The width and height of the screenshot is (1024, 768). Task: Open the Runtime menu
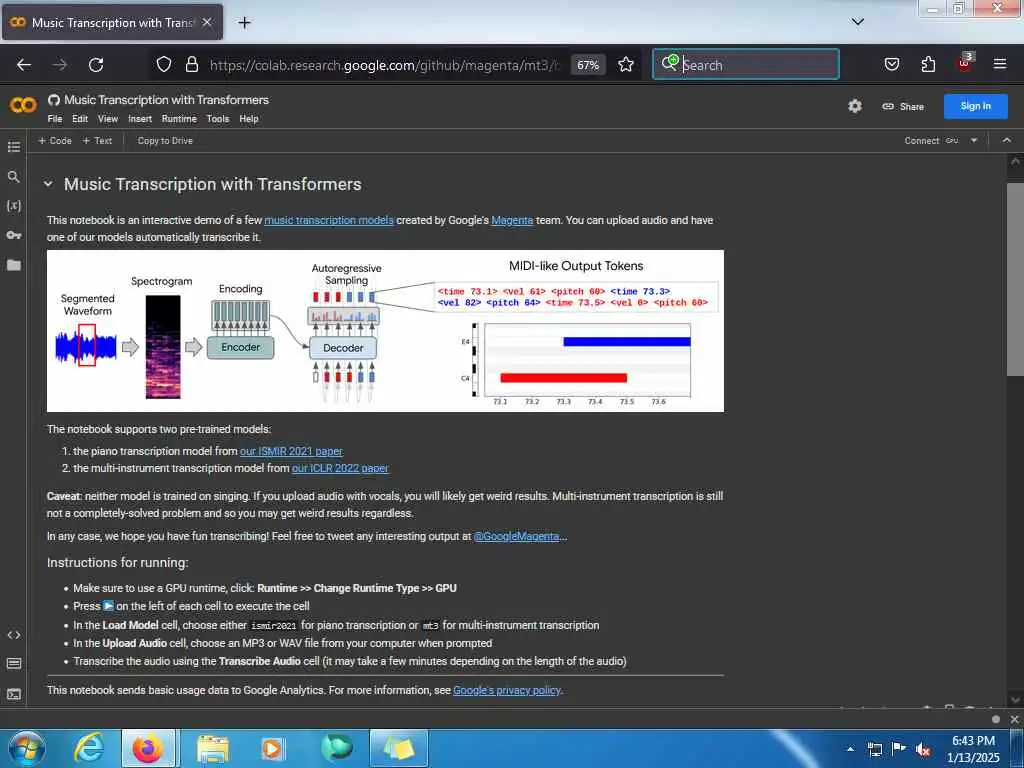click(x=179, y=119)
